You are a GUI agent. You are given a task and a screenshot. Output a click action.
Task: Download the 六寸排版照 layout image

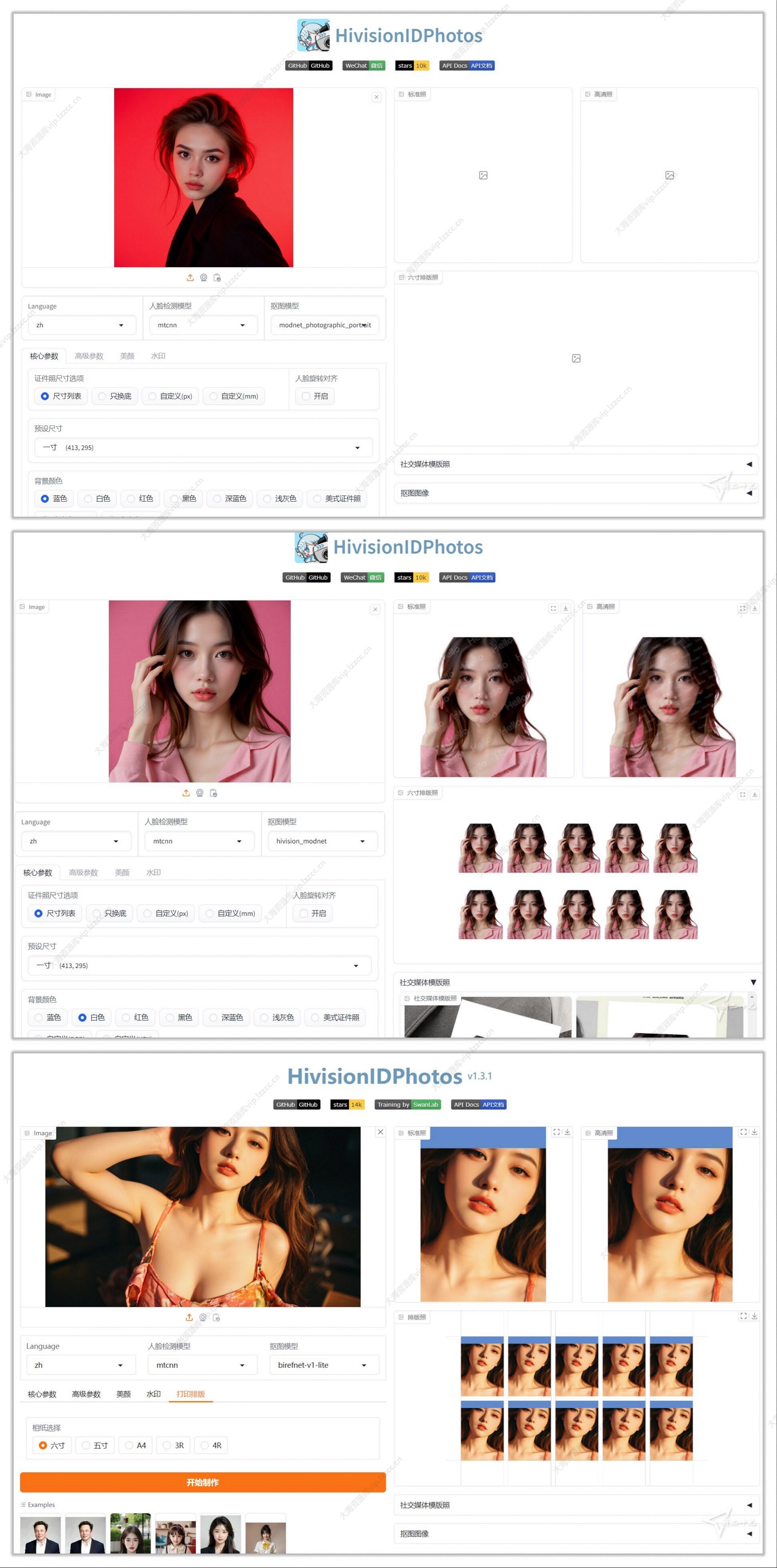click(x=755, y=794)
